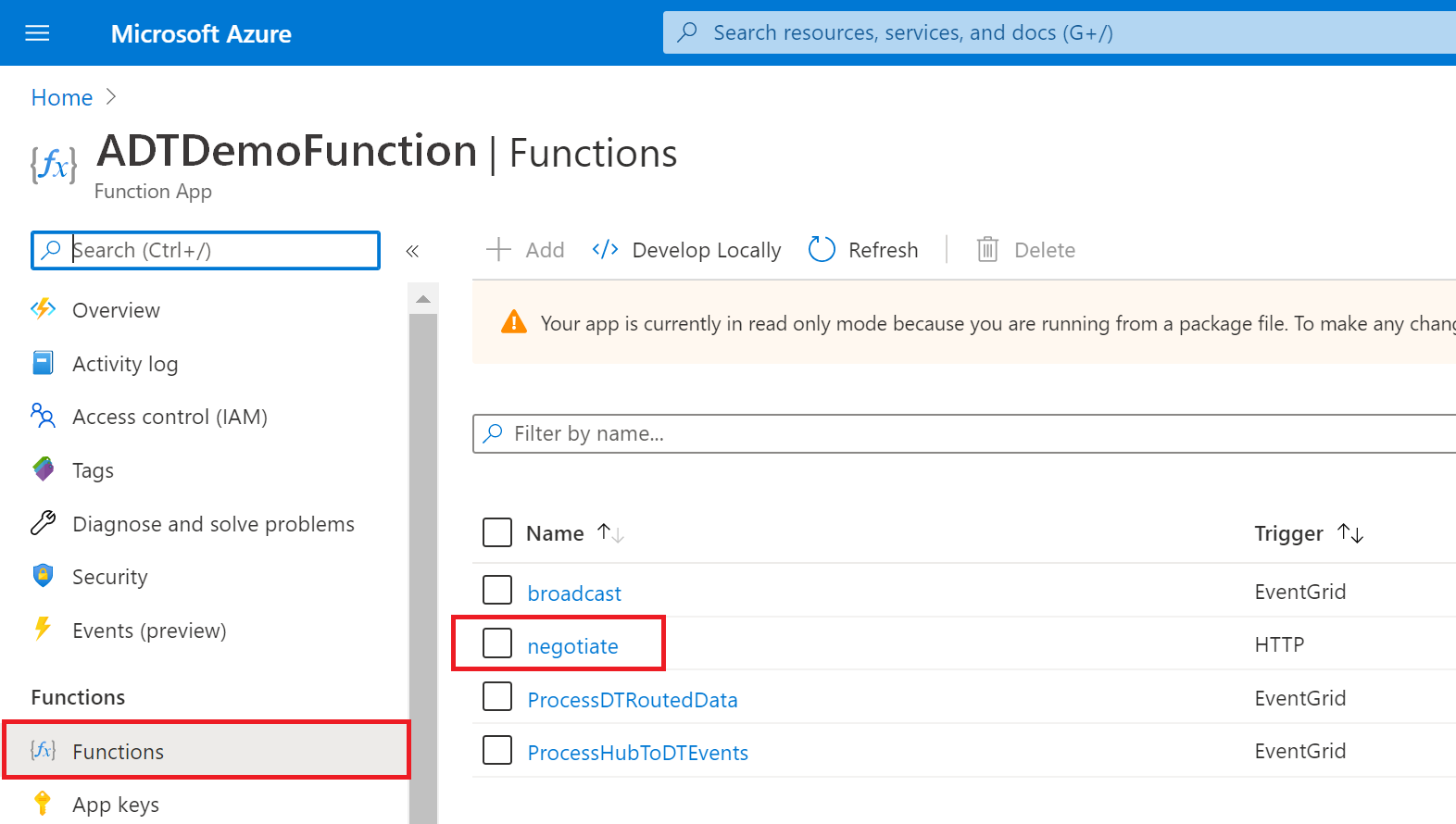Screen dimensions: 1456x824
Task: Click the Add function button
Action: point(525,250)
